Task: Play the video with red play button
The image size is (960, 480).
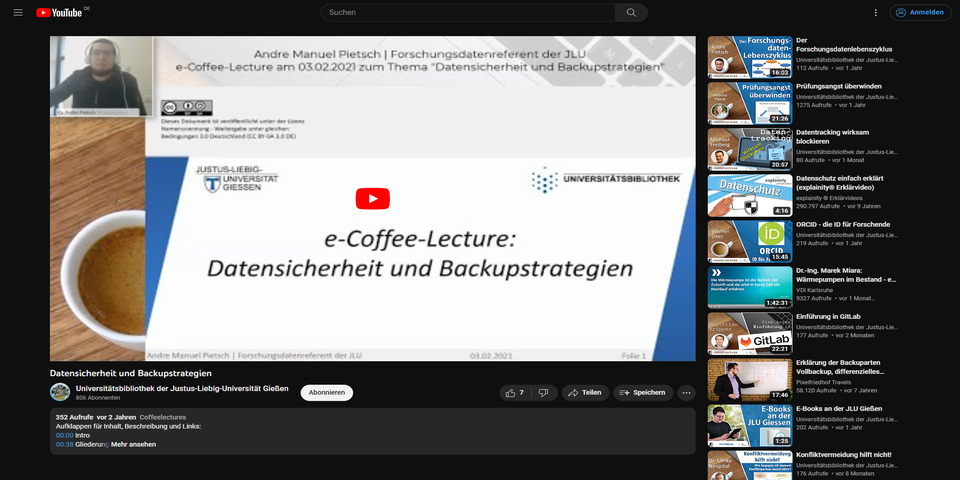Action: (372, 198)
